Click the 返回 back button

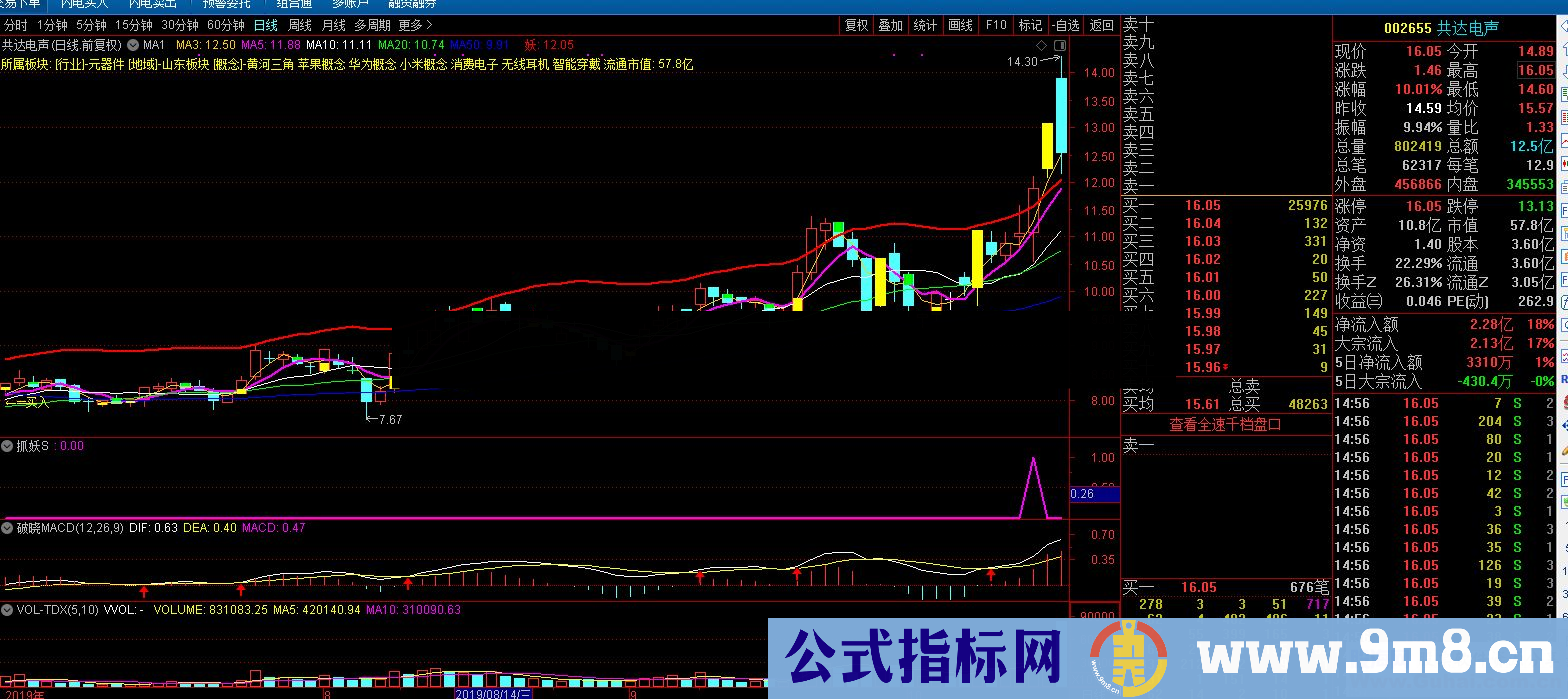pos(1101,25)
